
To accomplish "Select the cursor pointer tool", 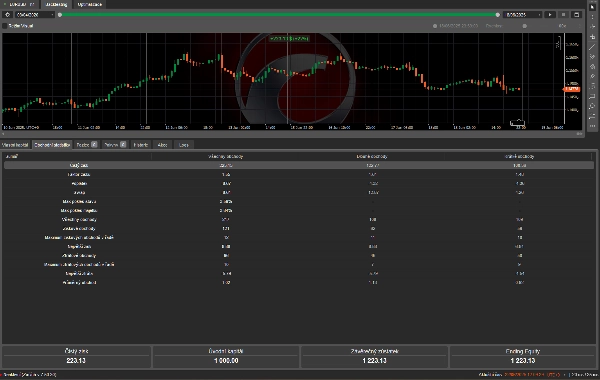I will 592,7.
